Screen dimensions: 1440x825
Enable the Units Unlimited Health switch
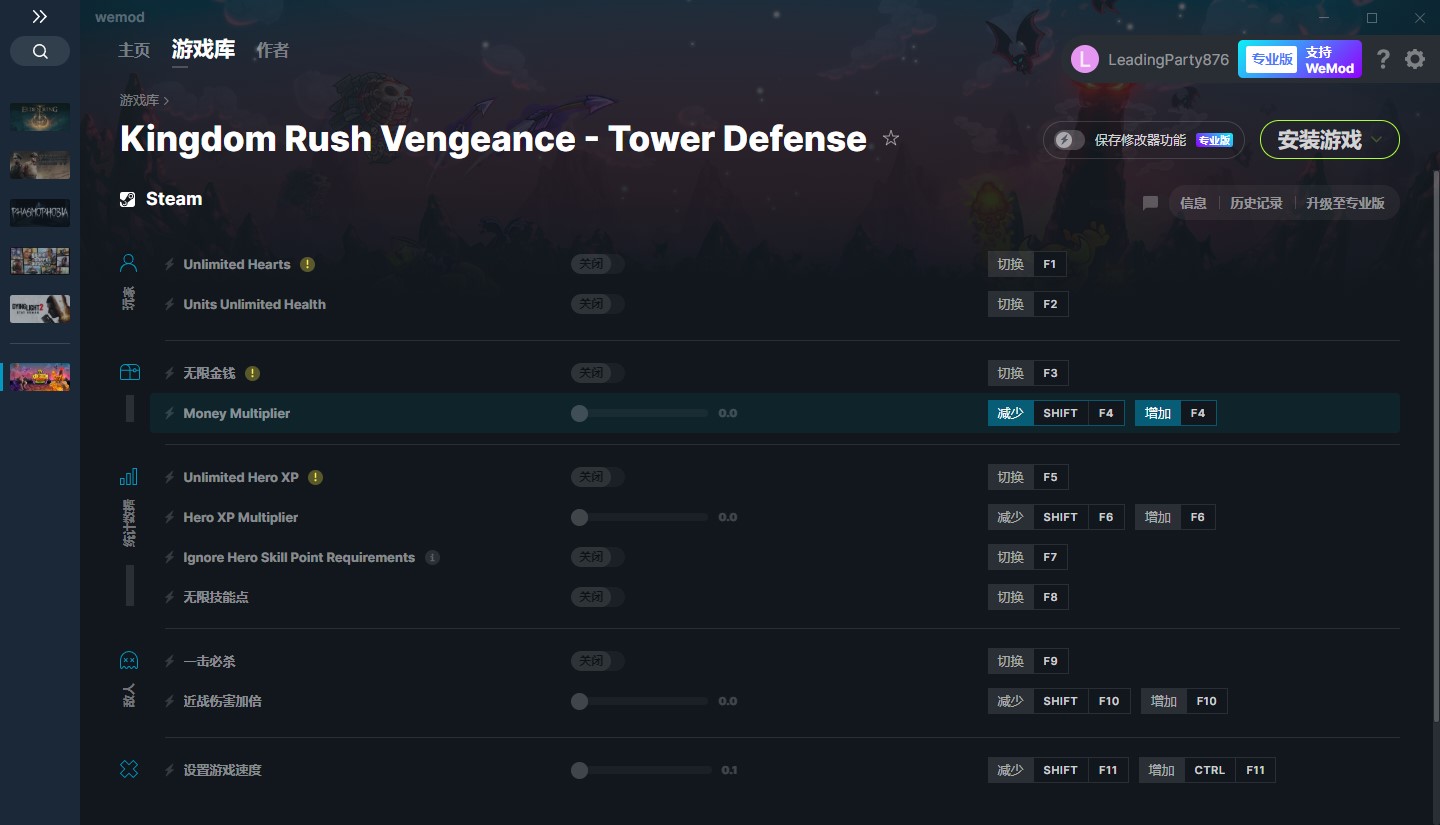click(x=598, y=304)
